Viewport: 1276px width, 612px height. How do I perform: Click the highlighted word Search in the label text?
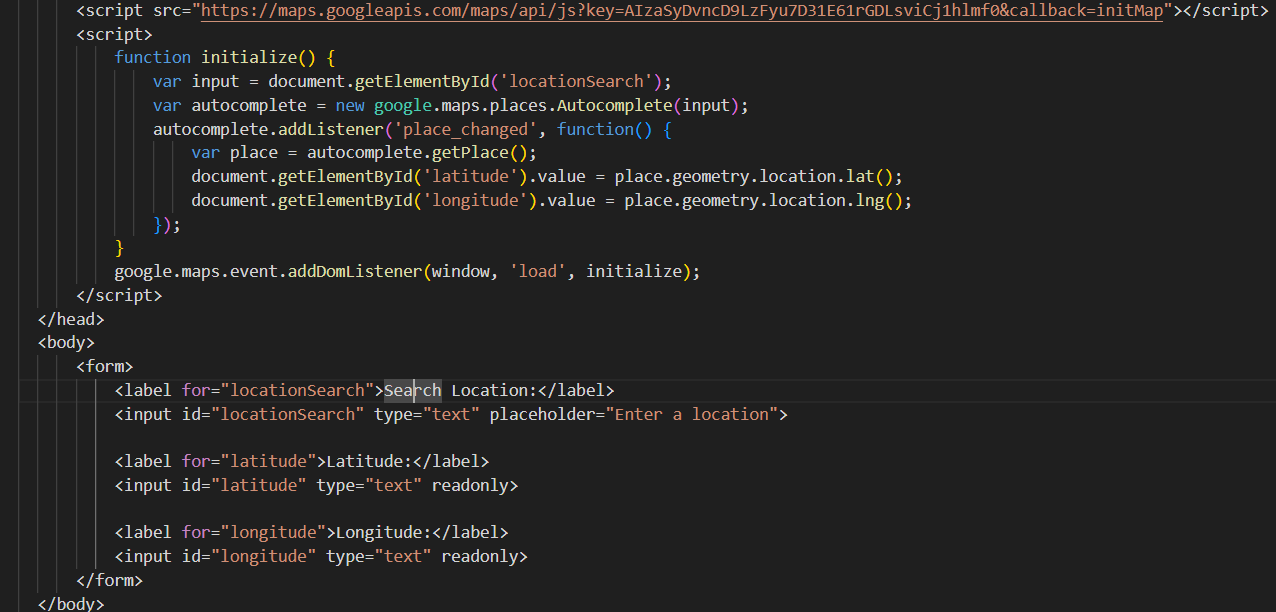tap(412, 390)
